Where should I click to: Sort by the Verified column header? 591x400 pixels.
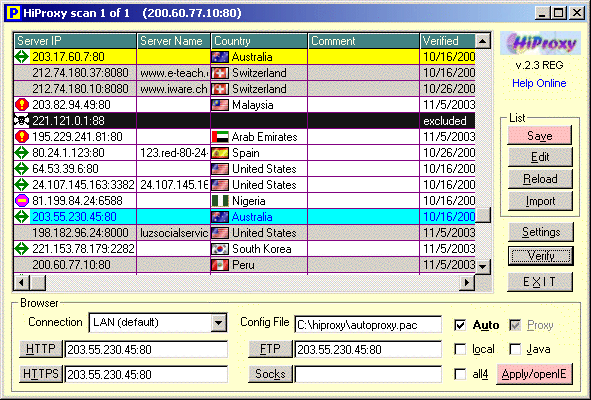[x=447, y=41]
